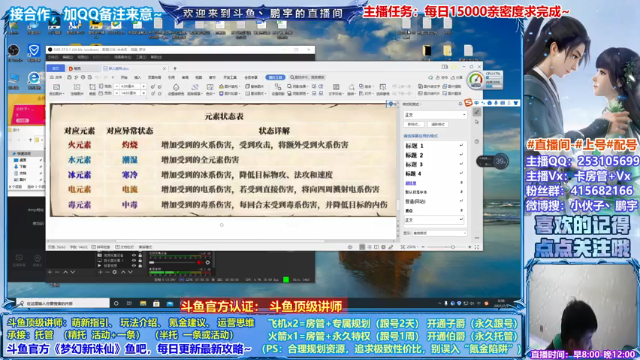Open Microsoft Store from the taskbar

(156, 303)
